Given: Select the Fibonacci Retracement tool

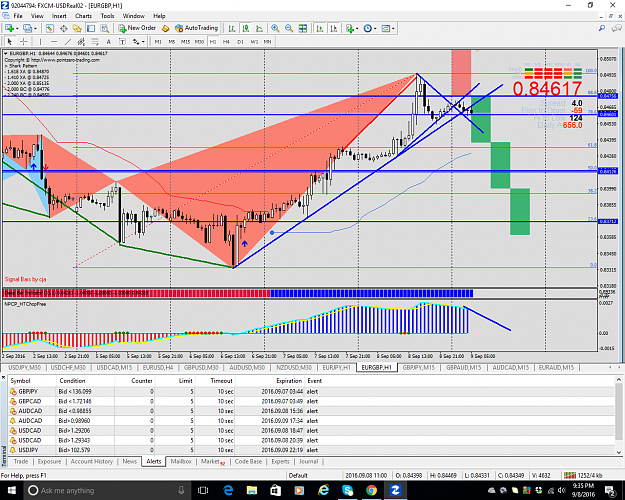Looking at the screenshot, I should (x=95, y=41).
